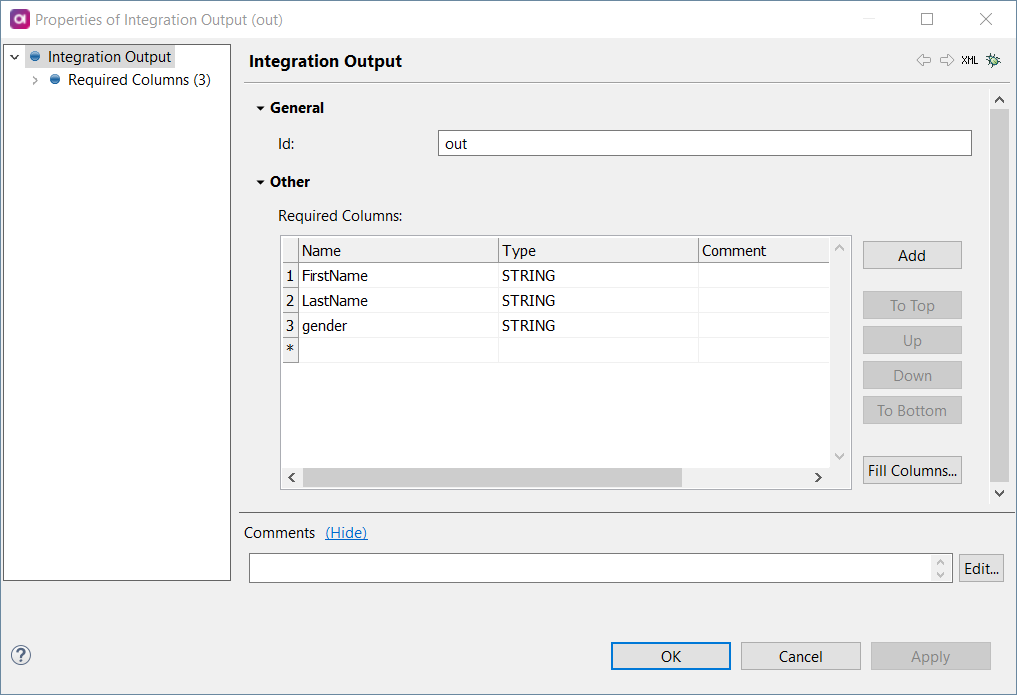
Task: Click the Required Columns node icon
Action: coord(54,79)
